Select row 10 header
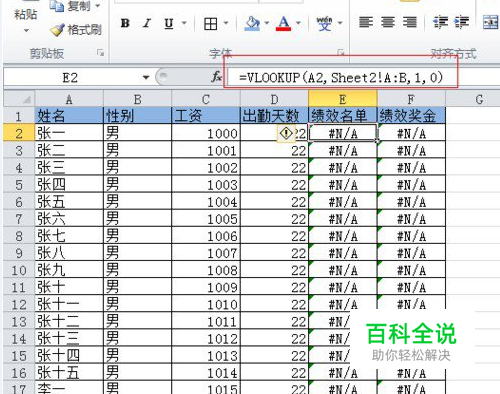This screenshot has width=500, height=394. click(19, 270)
